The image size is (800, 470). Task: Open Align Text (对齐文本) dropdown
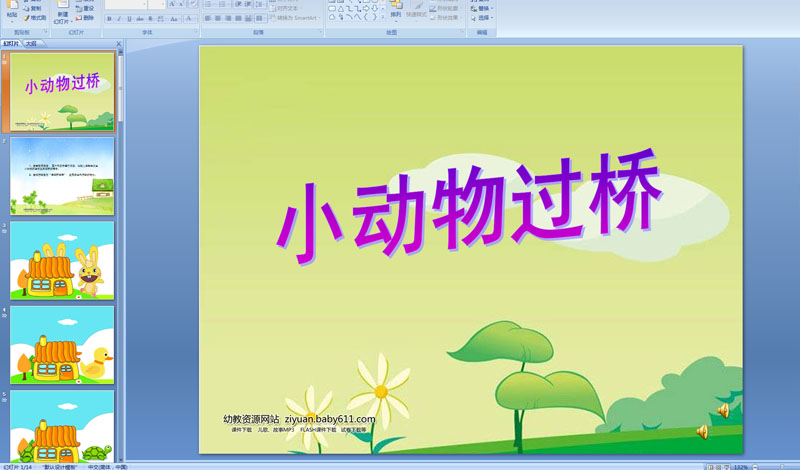[286, 8]
